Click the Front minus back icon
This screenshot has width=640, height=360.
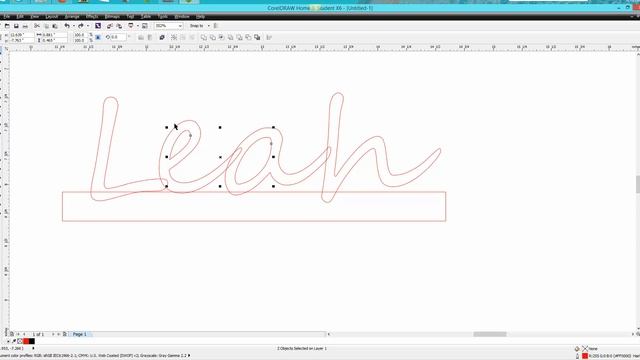click(239, 38)
